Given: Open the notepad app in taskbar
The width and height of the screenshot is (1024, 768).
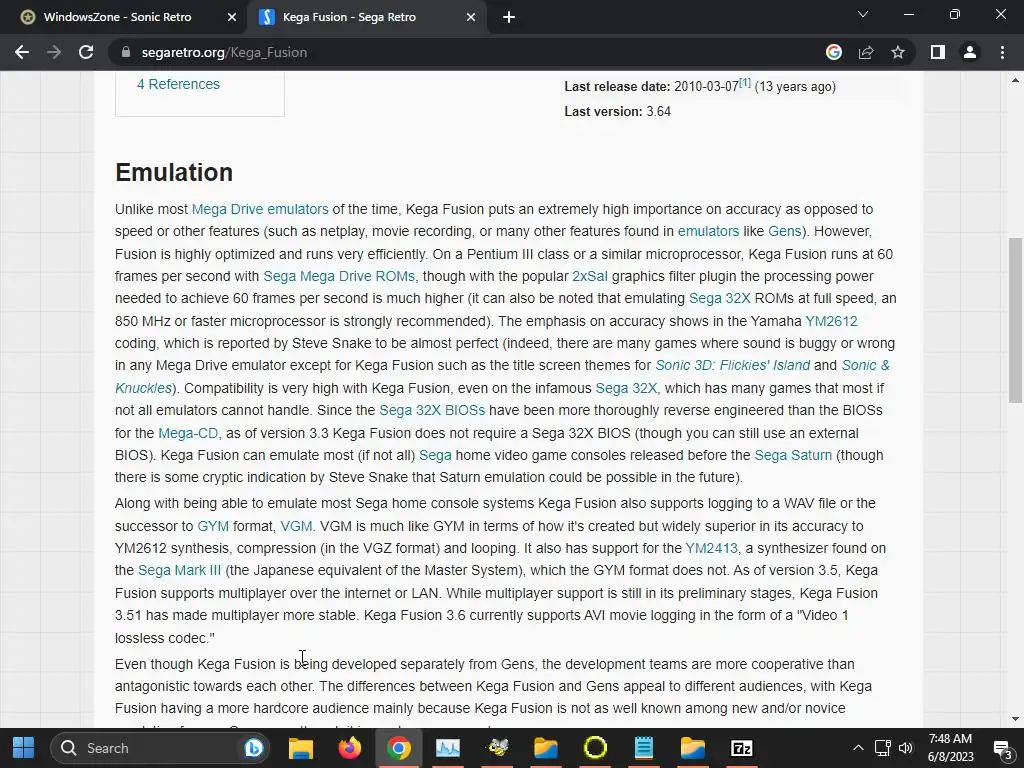Looking at the screenshot, I should 644,748.
